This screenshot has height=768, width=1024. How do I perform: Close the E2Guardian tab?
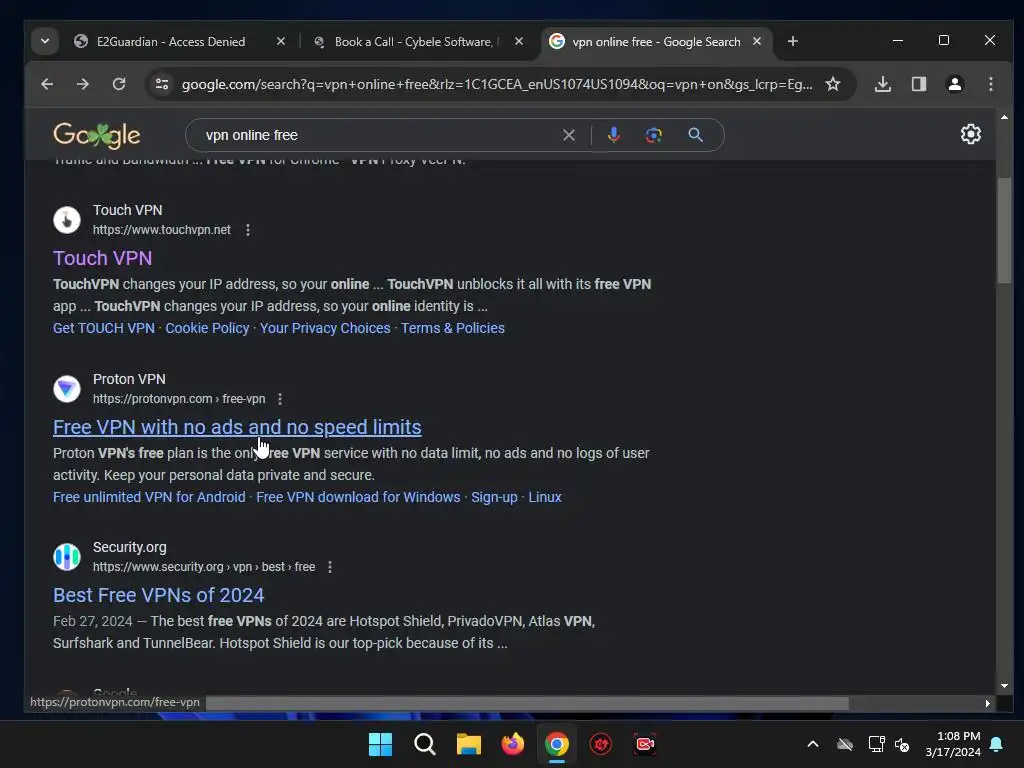[x=281, y=41]
